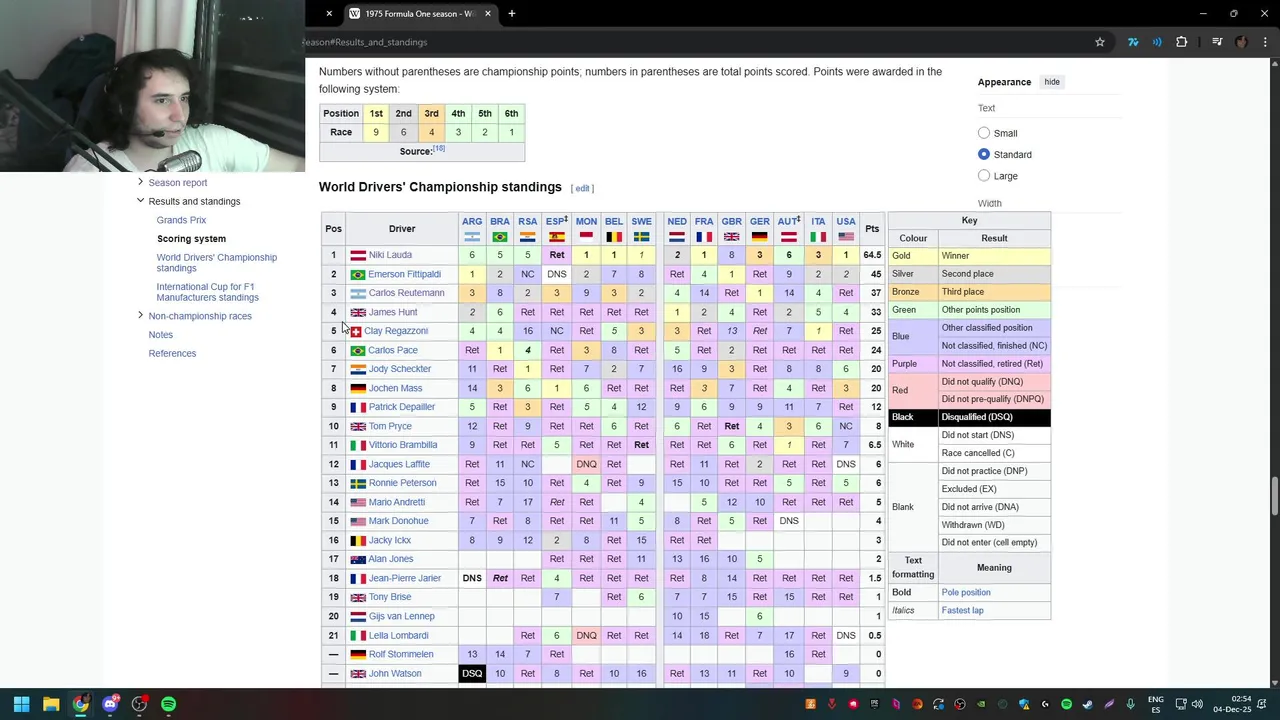This screenshot has width=1280, height=720.
Task: Select the Small text size option
Action: (984, 133)
